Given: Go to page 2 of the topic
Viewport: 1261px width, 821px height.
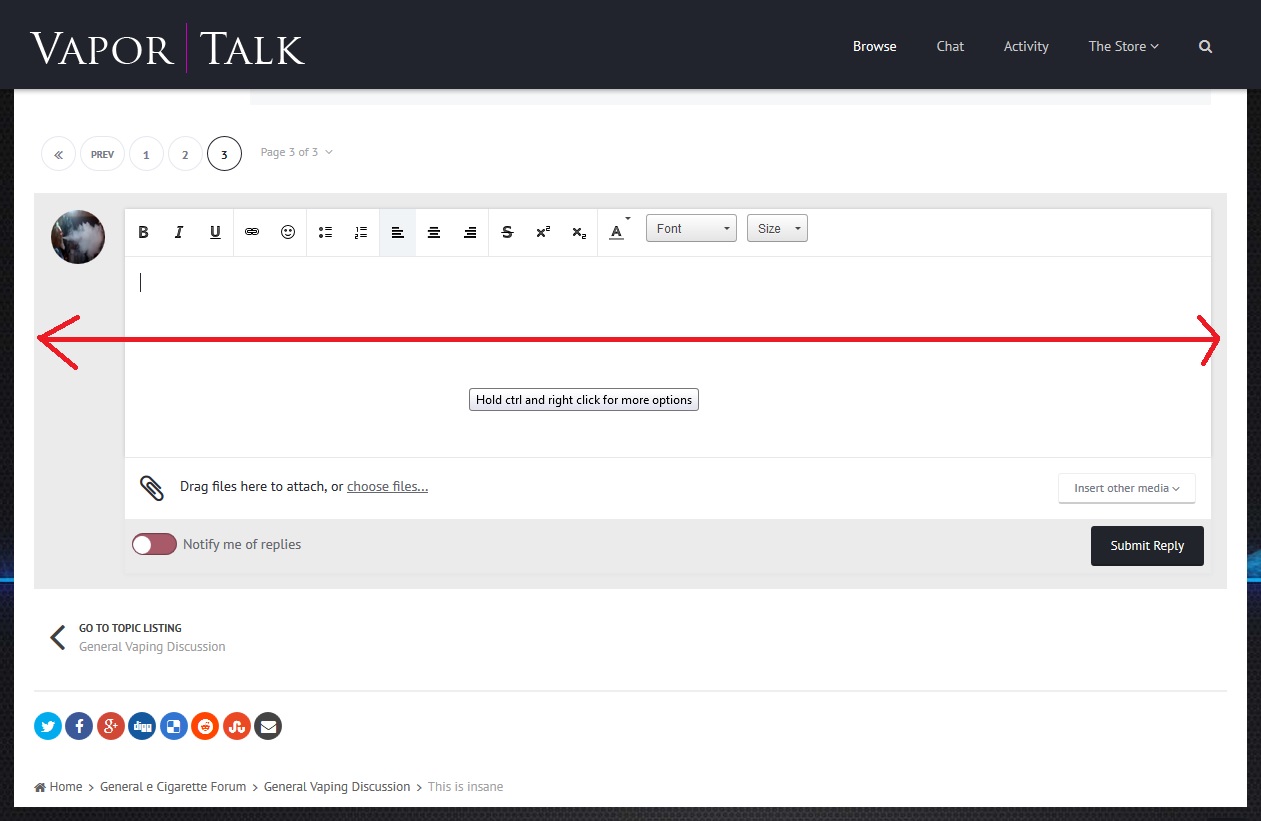Looking at the screenshot, I should (x=185, y=154).
